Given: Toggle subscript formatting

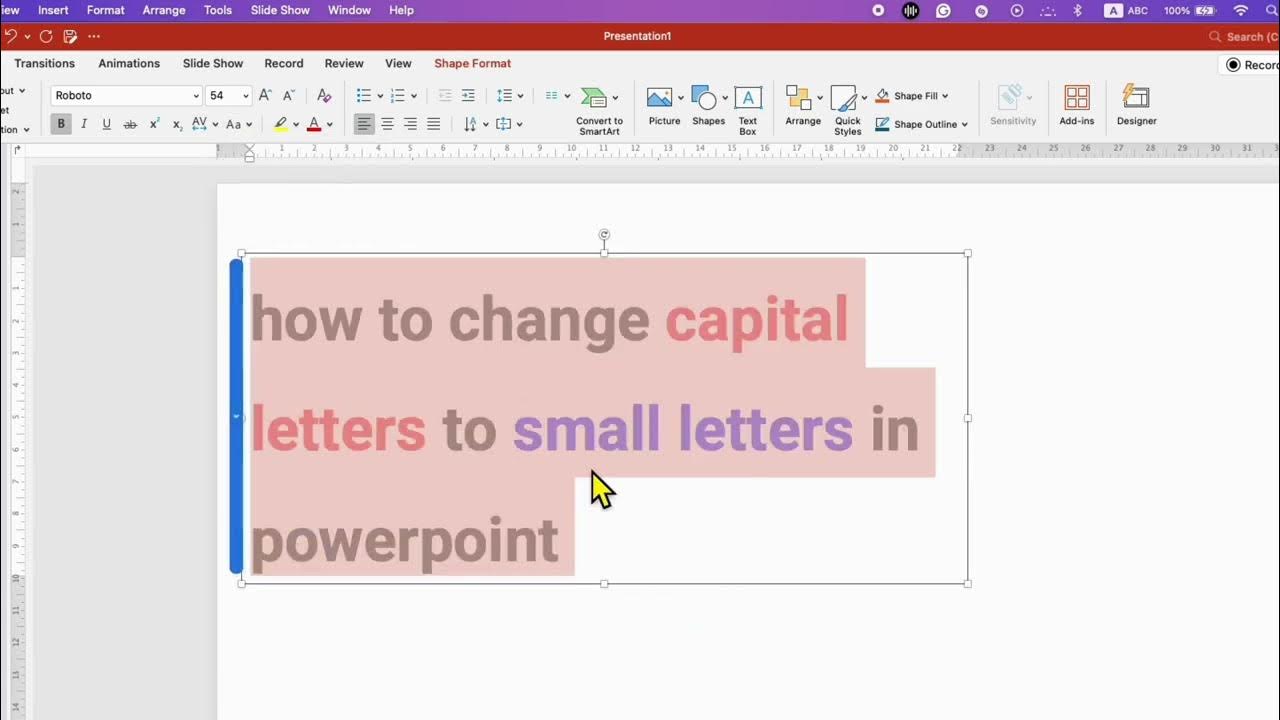Looking at the screenshot, I should (x=177, y=124).
